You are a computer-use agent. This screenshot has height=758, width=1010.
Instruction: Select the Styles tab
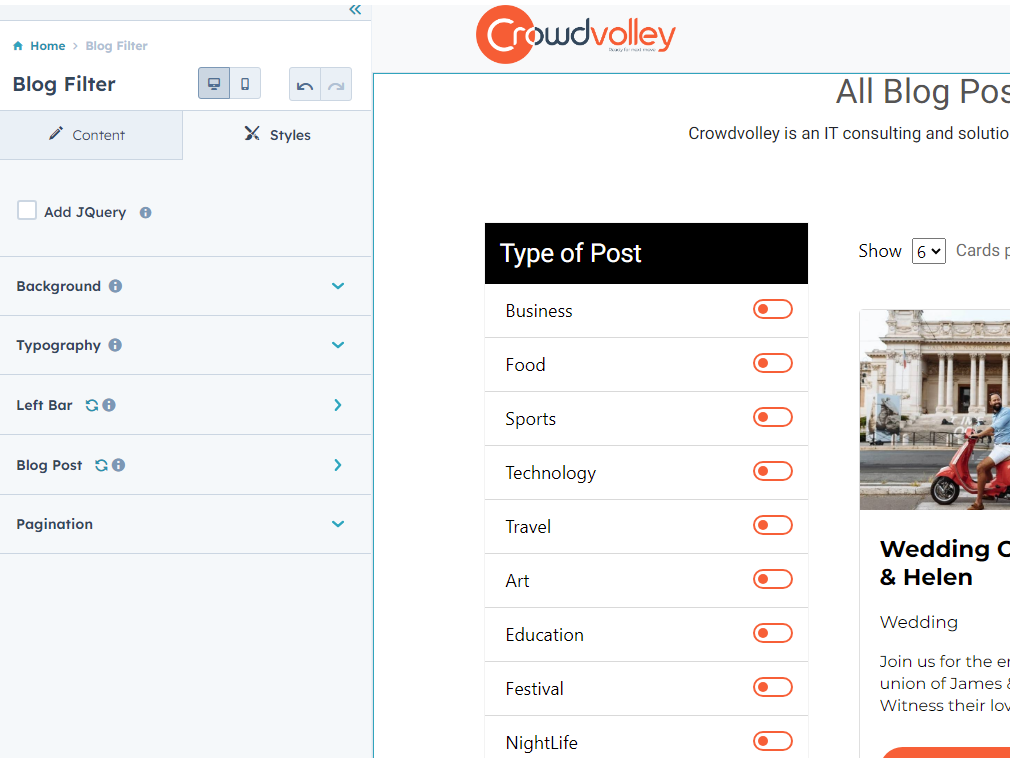pyautogui.click(x=278, y=135)
